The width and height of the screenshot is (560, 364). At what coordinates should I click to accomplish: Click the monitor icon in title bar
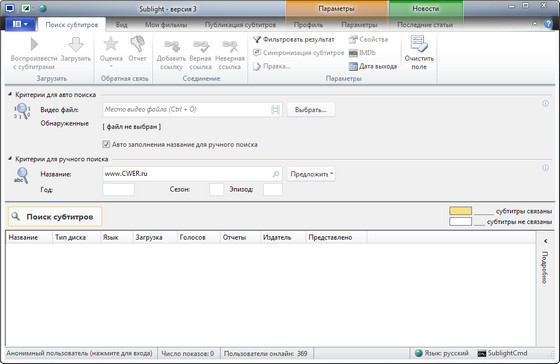coord(10,8)
